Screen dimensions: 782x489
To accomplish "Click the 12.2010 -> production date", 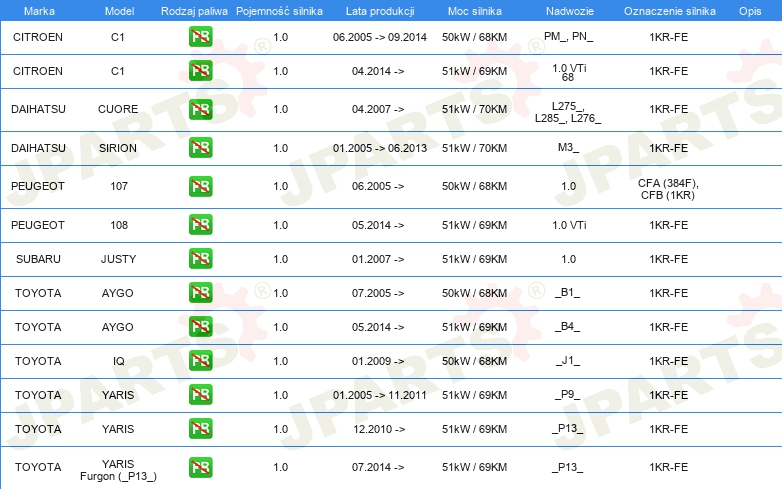I will [379, 429].
